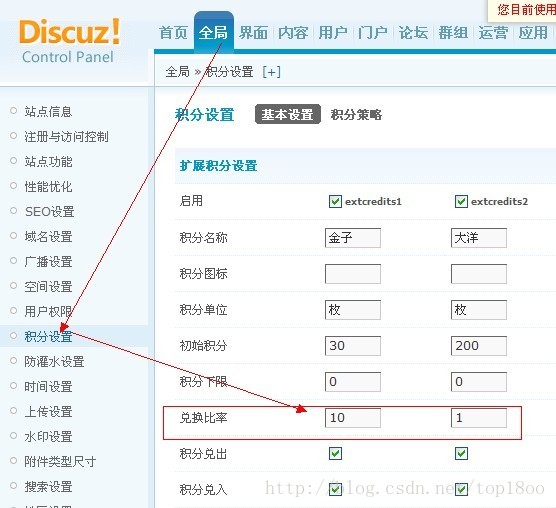Click the [+] add shortcut link
Image resolution: width=556 pixels, height=508 pixels.
[x=271, y=72]
